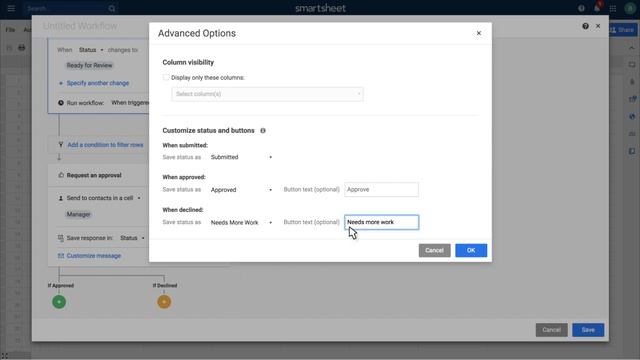Click the Share button
Viewport: 640px width, 360px height.
click(x=622, y=30)
